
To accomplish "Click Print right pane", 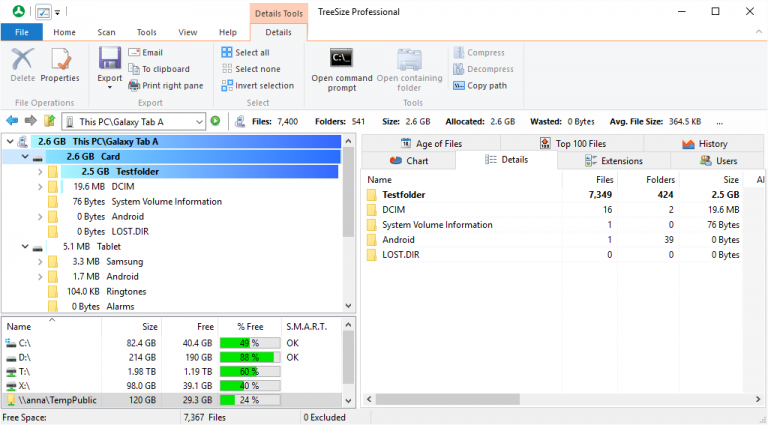I will pyautogui.click(x=166, y=86).
